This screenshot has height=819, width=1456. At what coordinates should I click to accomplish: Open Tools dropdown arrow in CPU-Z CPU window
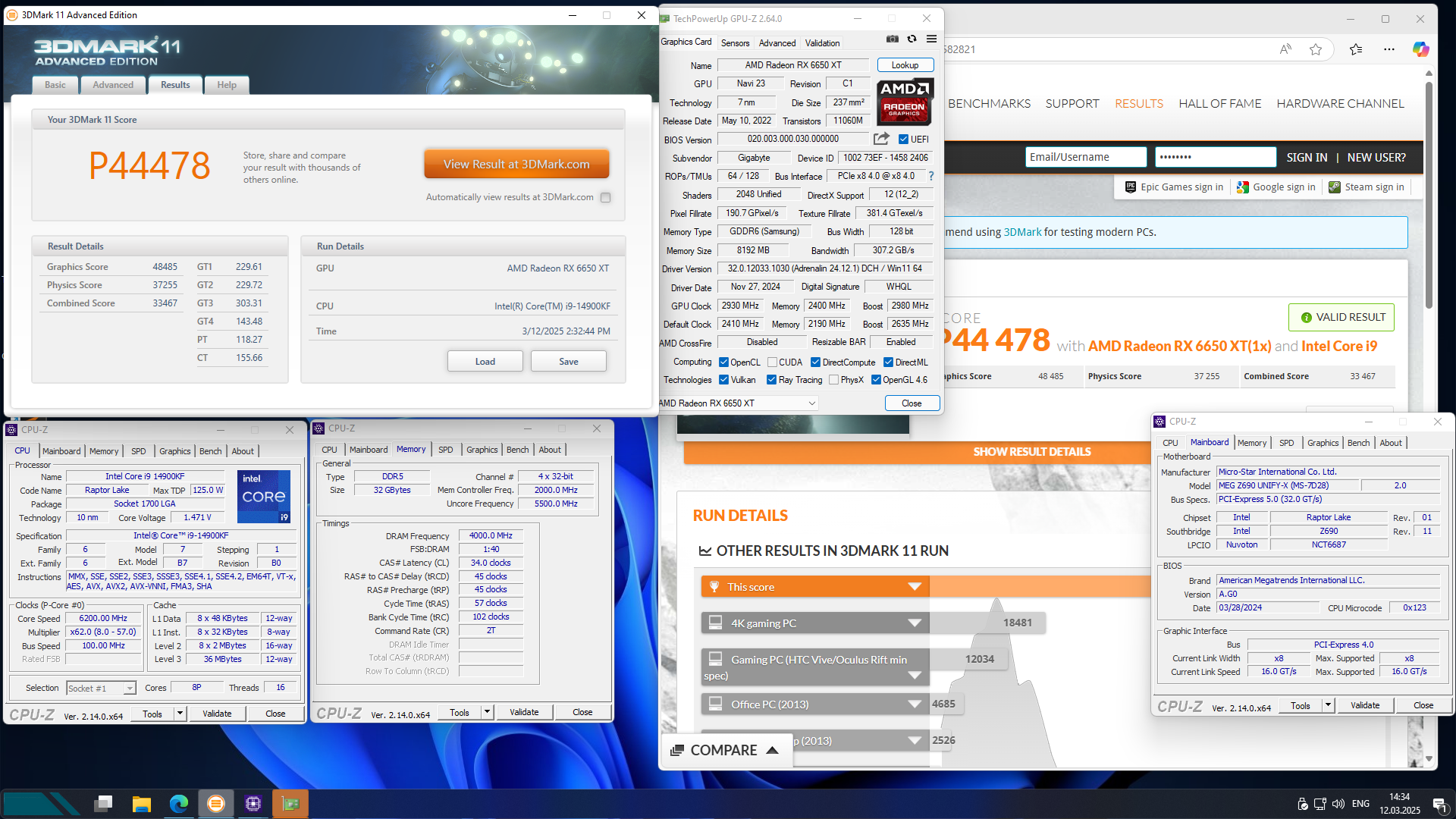point(180,714)
